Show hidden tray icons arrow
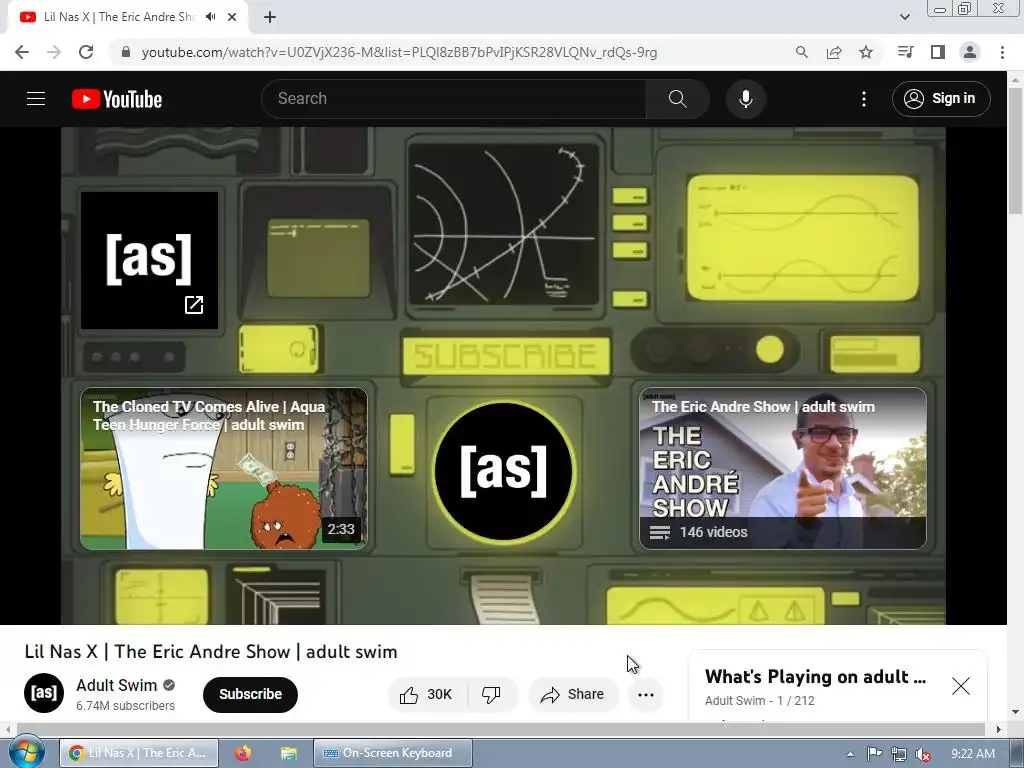Image resolution: width=1024 pixels, height=768 pixels. (x=850, y=754)
